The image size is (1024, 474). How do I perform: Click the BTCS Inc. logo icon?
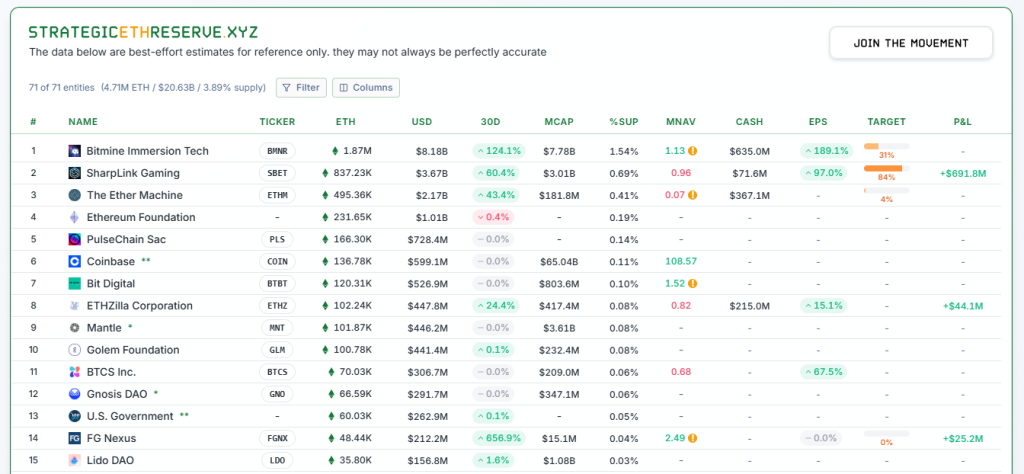pyautogui.click(x=74, y=372)
